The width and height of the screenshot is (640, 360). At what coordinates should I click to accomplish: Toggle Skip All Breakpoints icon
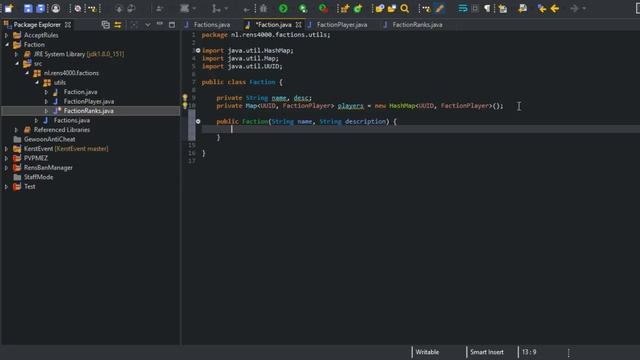(78, 9)
